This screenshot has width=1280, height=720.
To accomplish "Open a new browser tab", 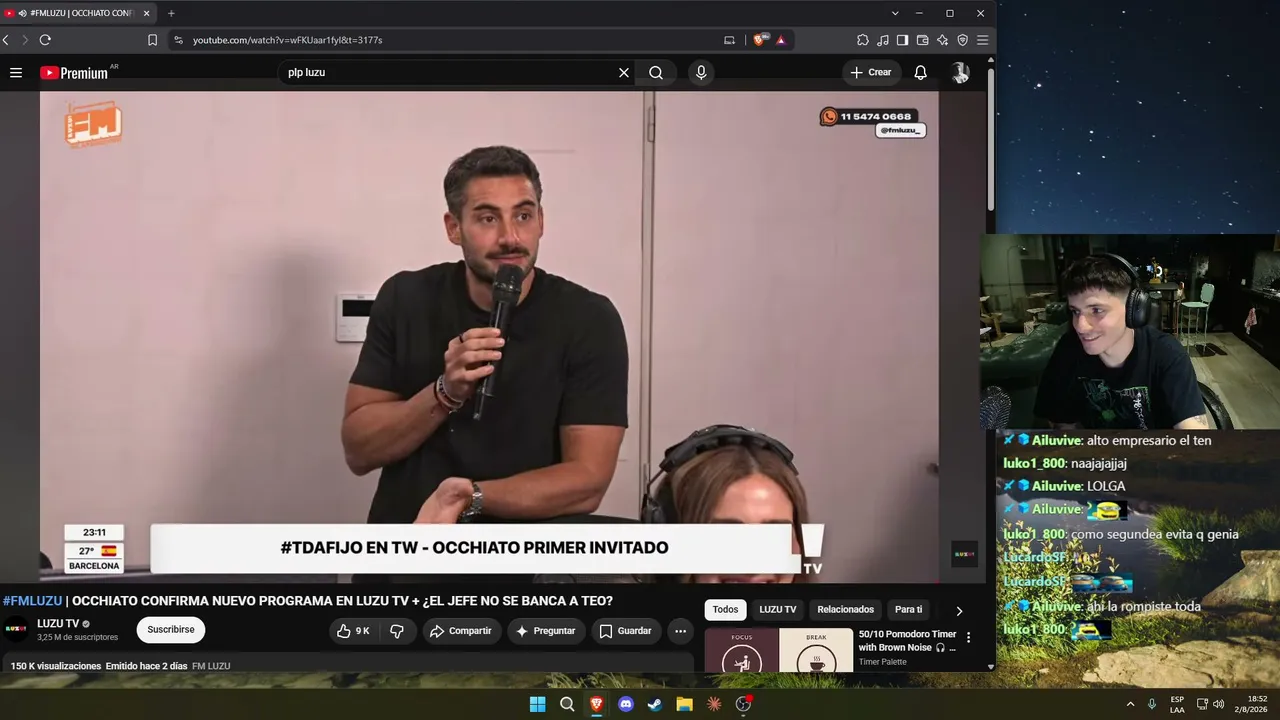I will (171, 13).
